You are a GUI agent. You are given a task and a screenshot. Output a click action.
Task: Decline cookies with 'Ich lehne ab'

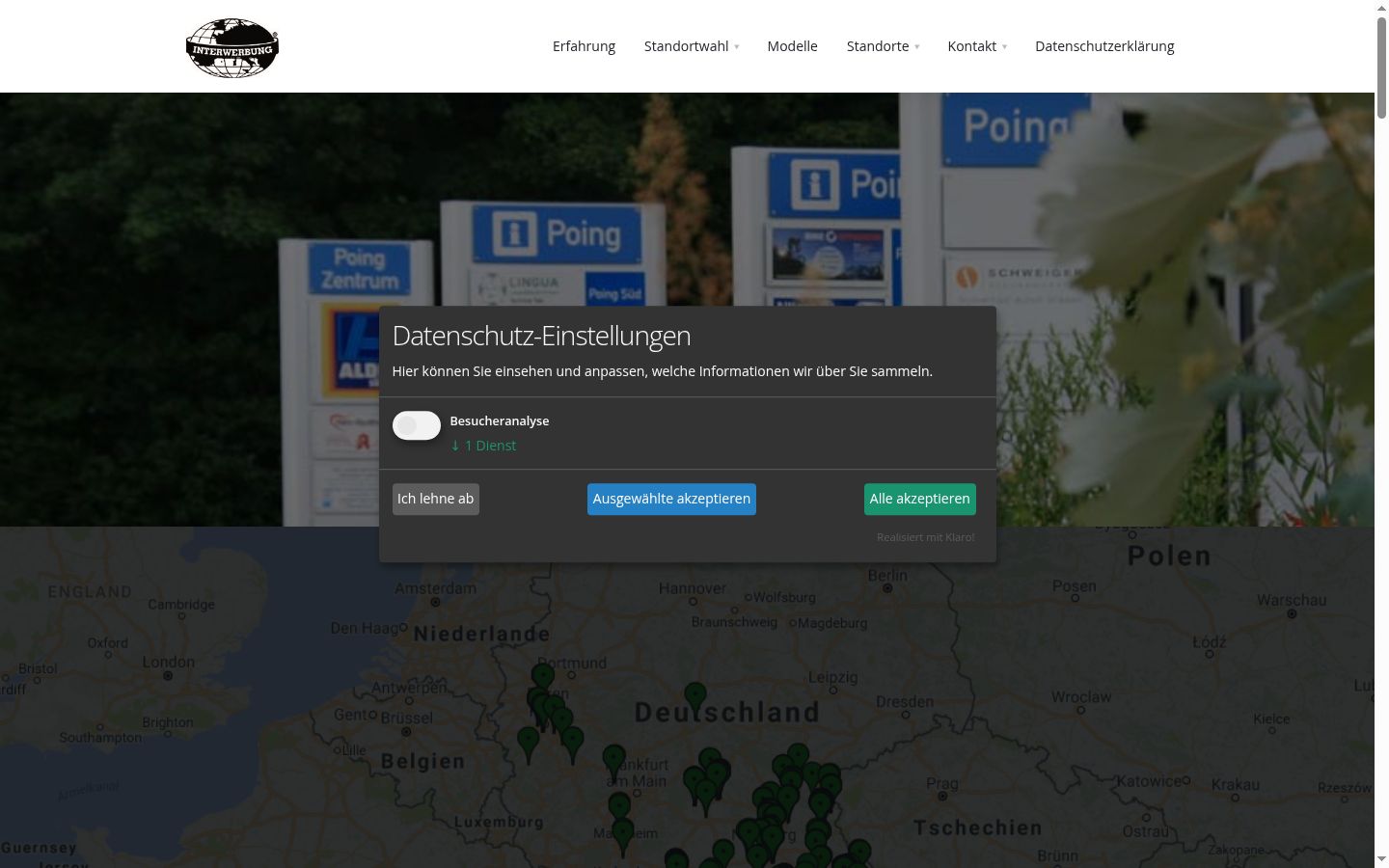coord(436,499)
